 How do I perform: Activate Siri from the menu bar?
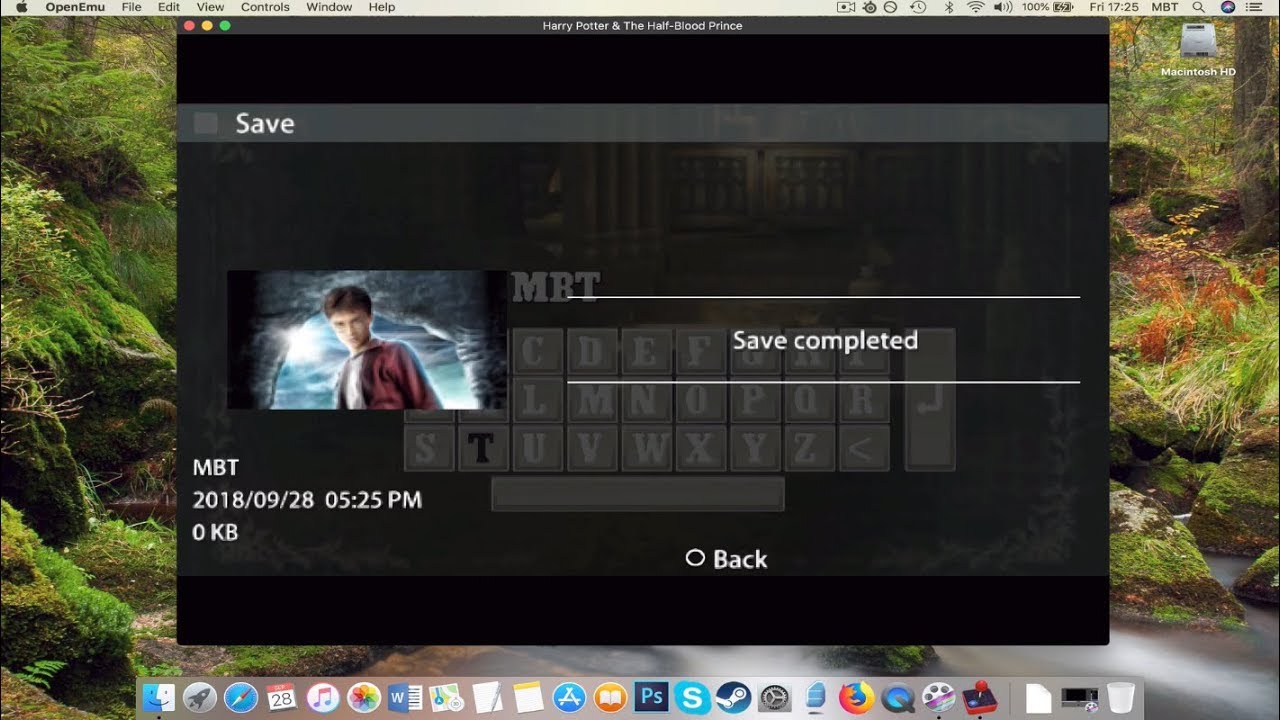click(x=1227, y=7)
